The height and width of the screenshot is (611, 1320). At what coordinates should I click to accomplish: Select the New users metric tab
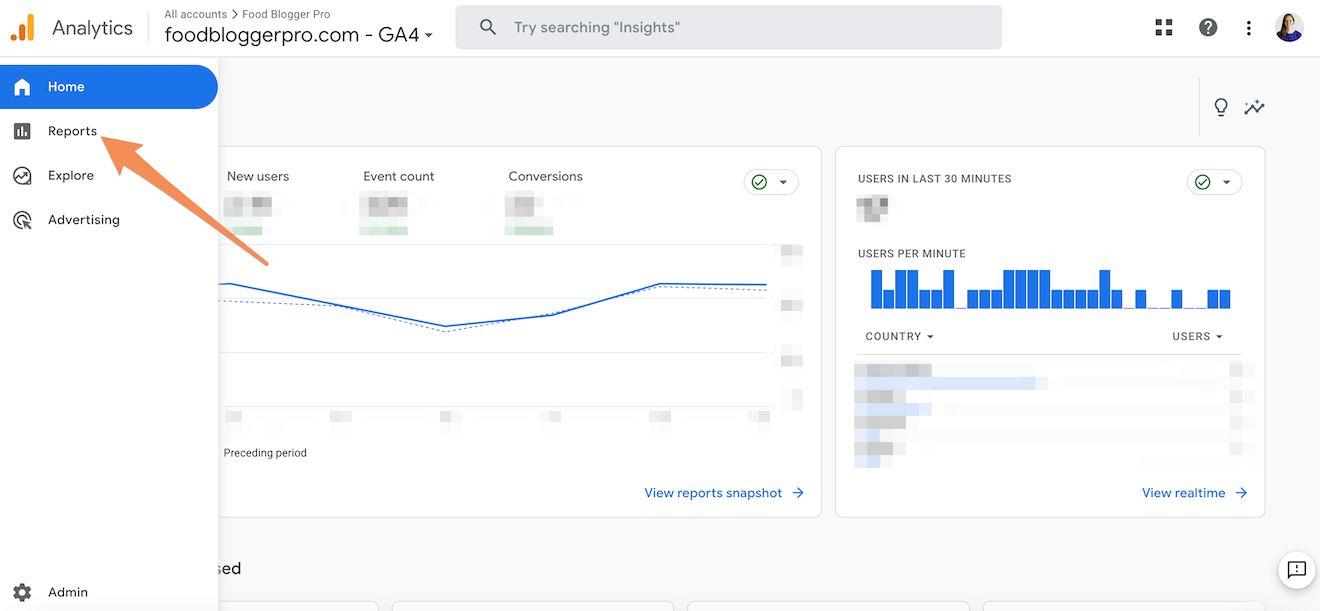[258, 176]
